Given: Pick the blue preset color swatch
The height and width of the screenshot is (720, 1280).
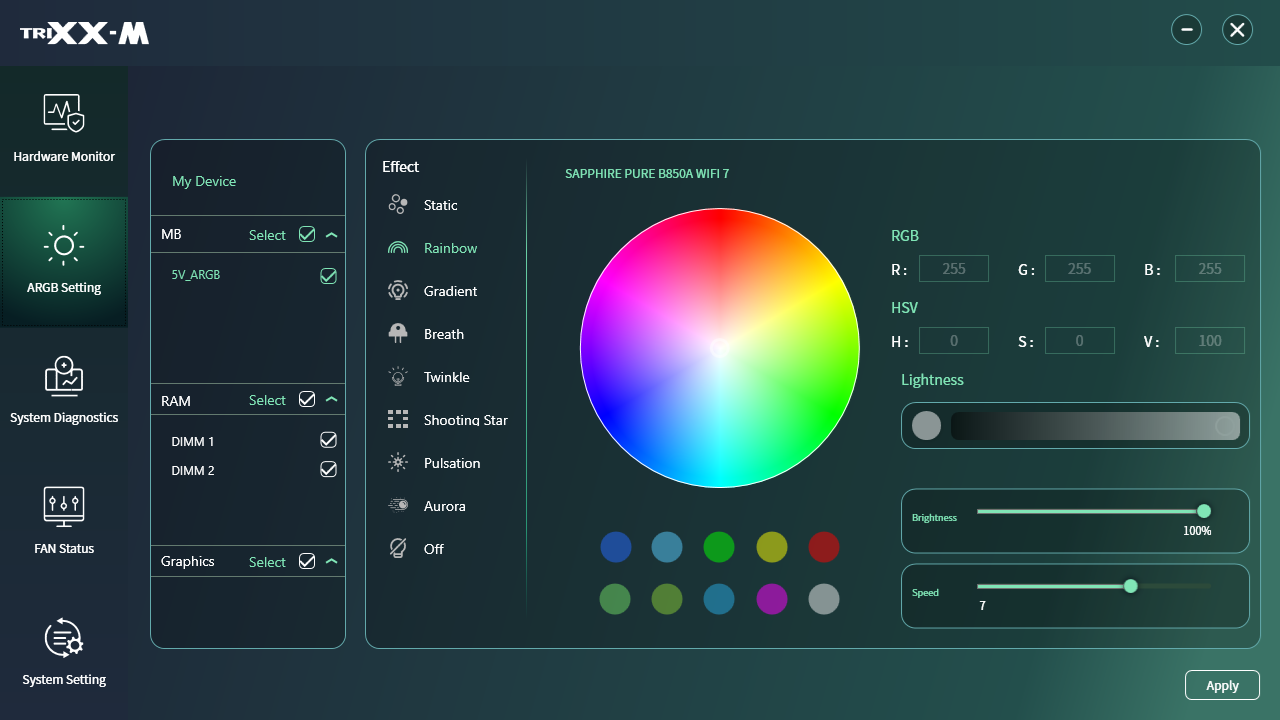Looking at the screenshot, I should [616, 547].
